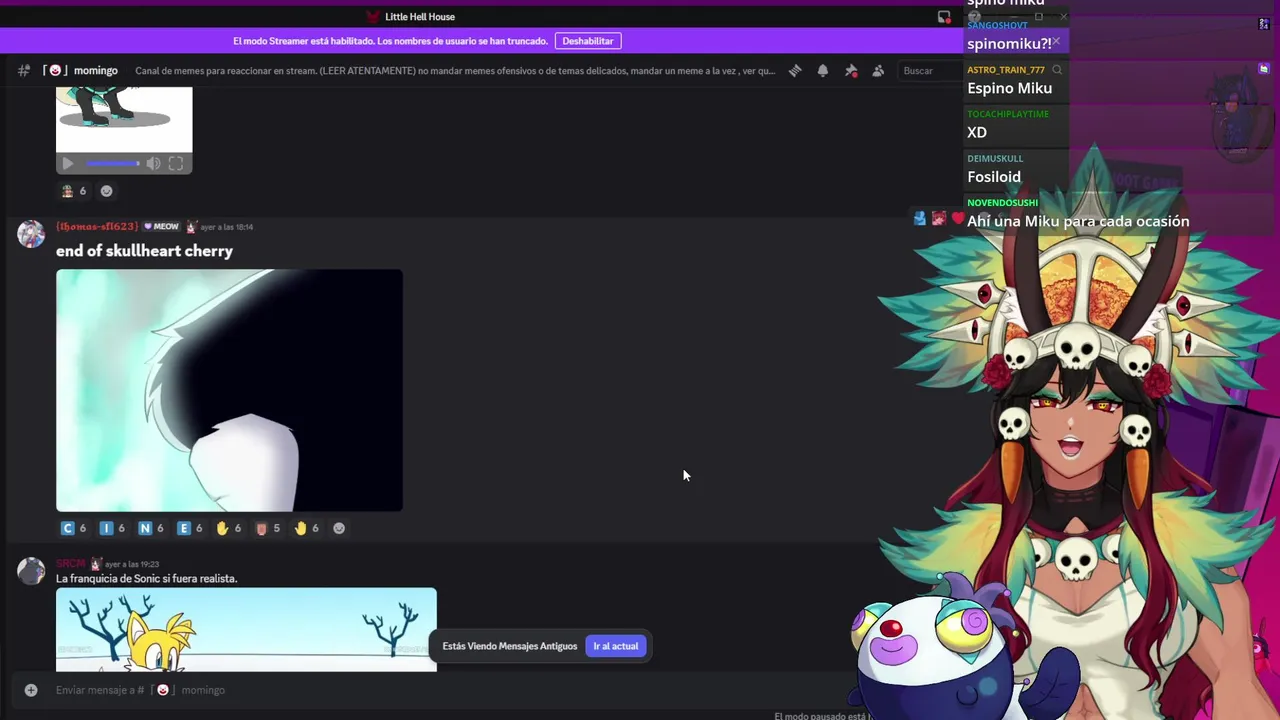Enter fullscreen on the top video
The image size is (1280, 720).
(176, 163)
